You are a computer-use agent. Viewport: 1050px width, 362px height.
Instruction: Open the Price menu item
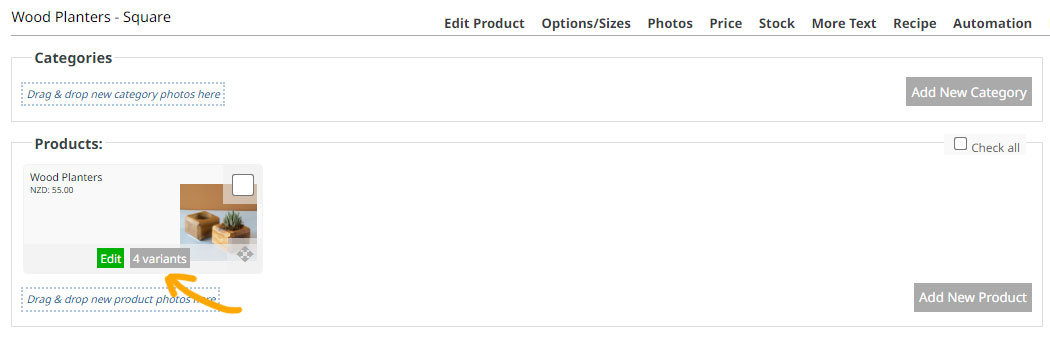click(x=726, y=23)
